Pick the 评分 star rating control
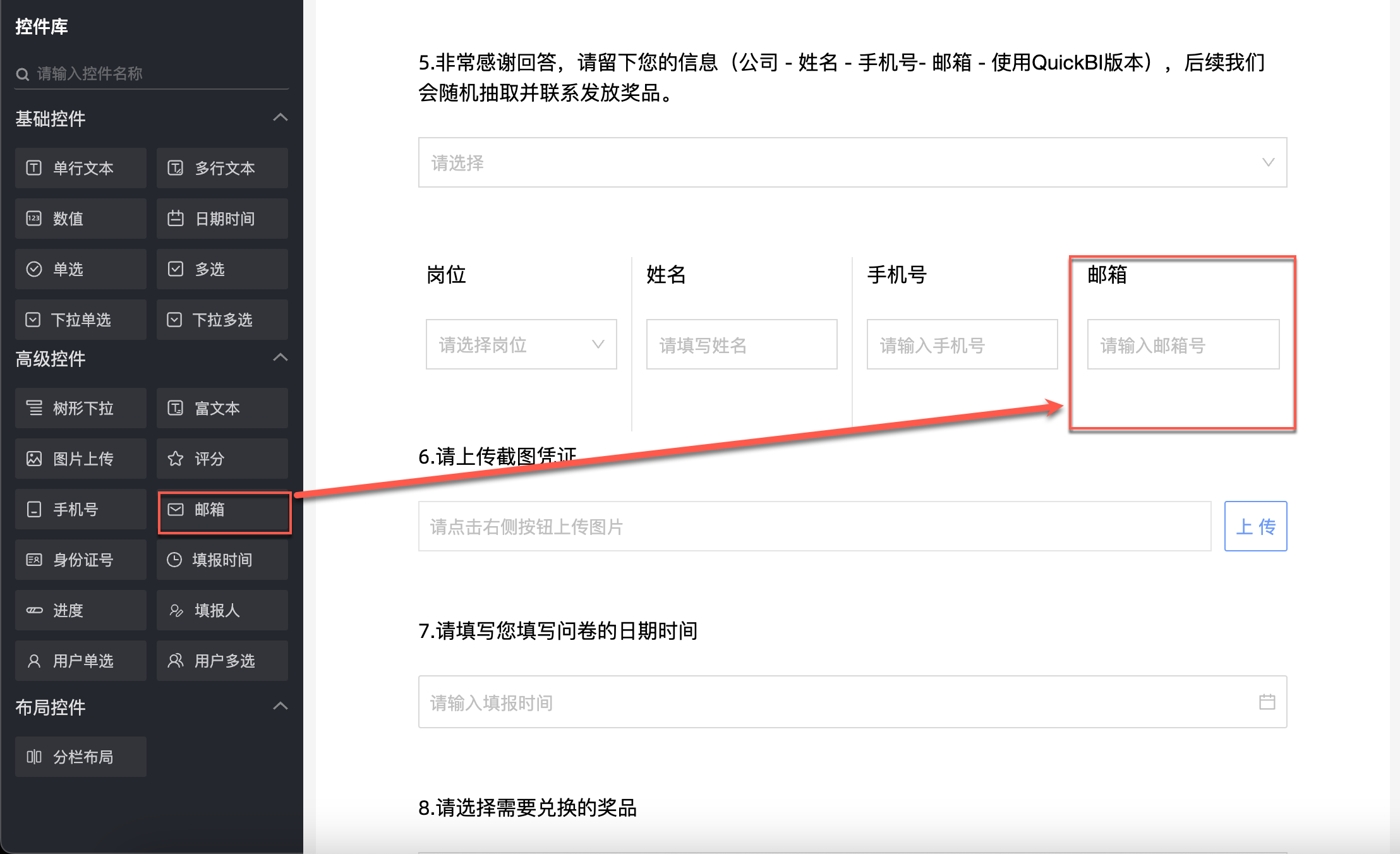 222,459
